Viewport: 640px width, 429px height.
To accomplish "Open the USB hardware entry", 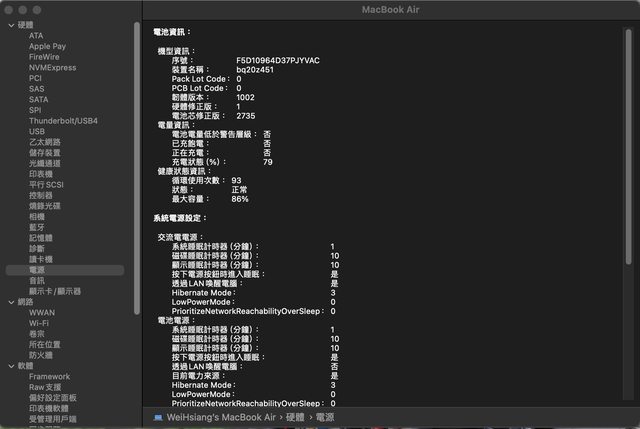I will click(37, 131).
